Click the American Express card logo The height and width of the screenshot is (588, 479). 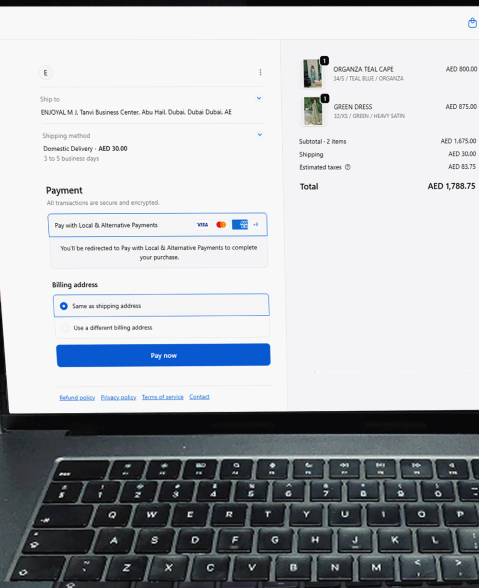240,225
